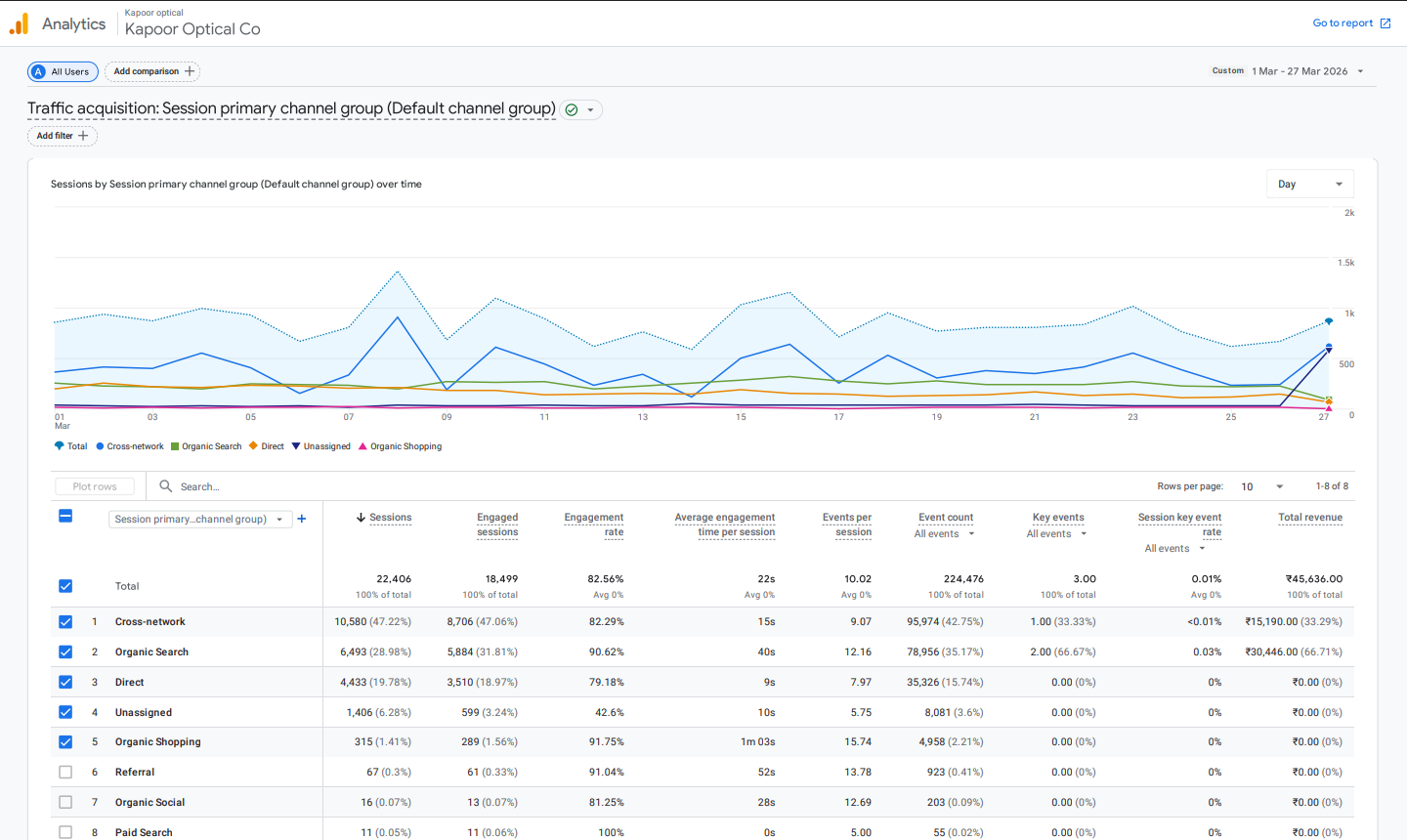This screenshot has height=840, width=1407.
Task: Click the plus icon on Add comparison
Action: click(x=191, y=70)
